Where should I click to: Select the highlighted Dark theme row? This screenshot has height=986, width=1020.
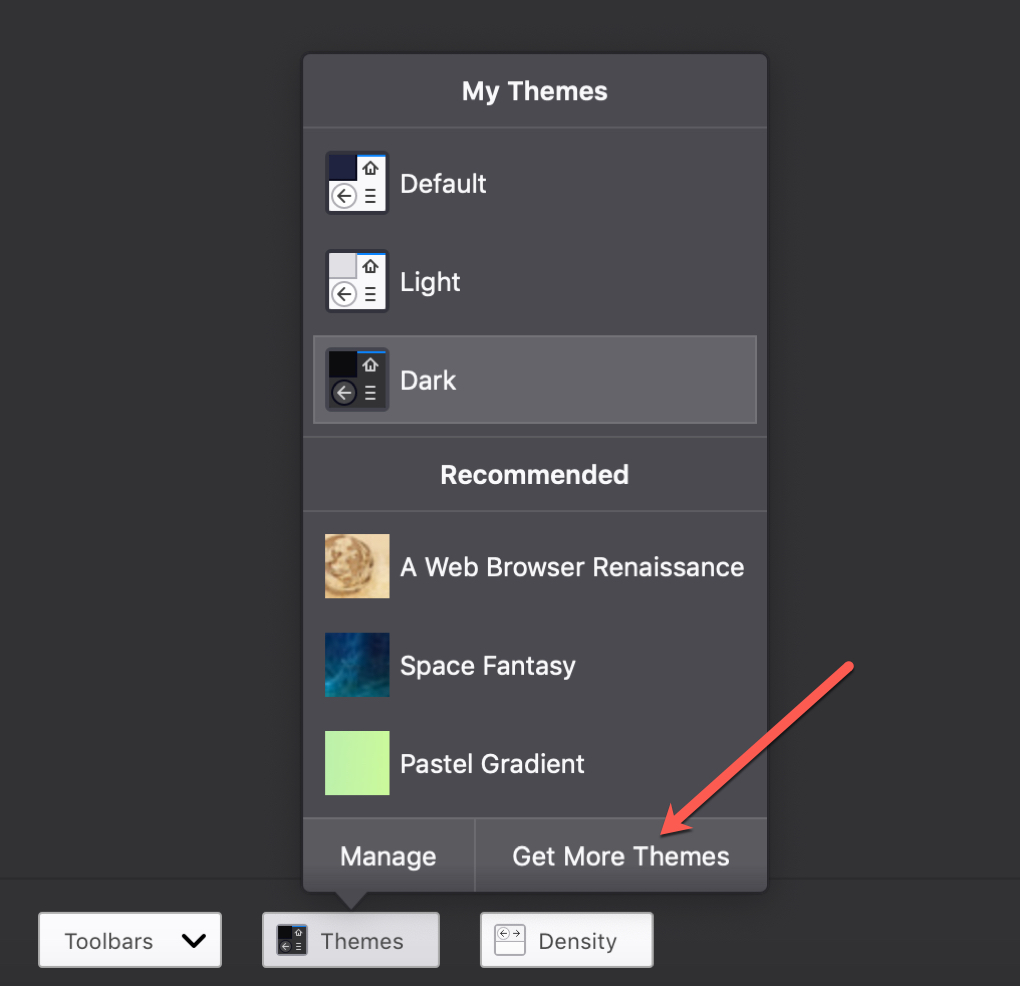(x=535, y=380)
